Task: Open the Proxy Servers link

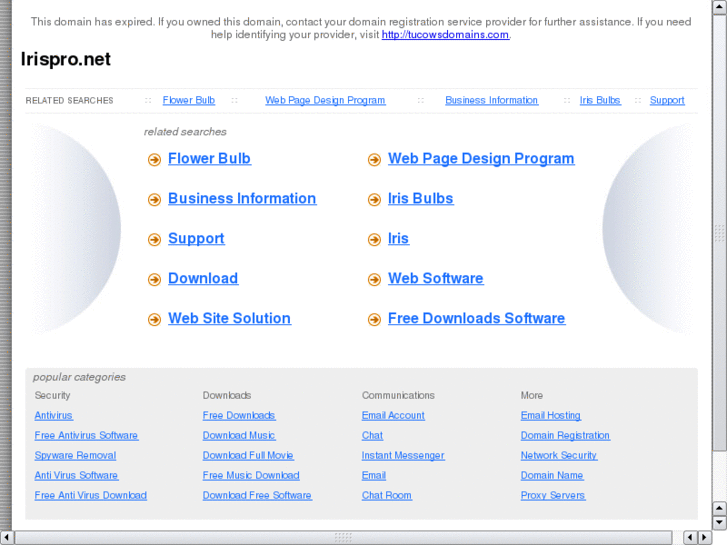Action: 553,496
